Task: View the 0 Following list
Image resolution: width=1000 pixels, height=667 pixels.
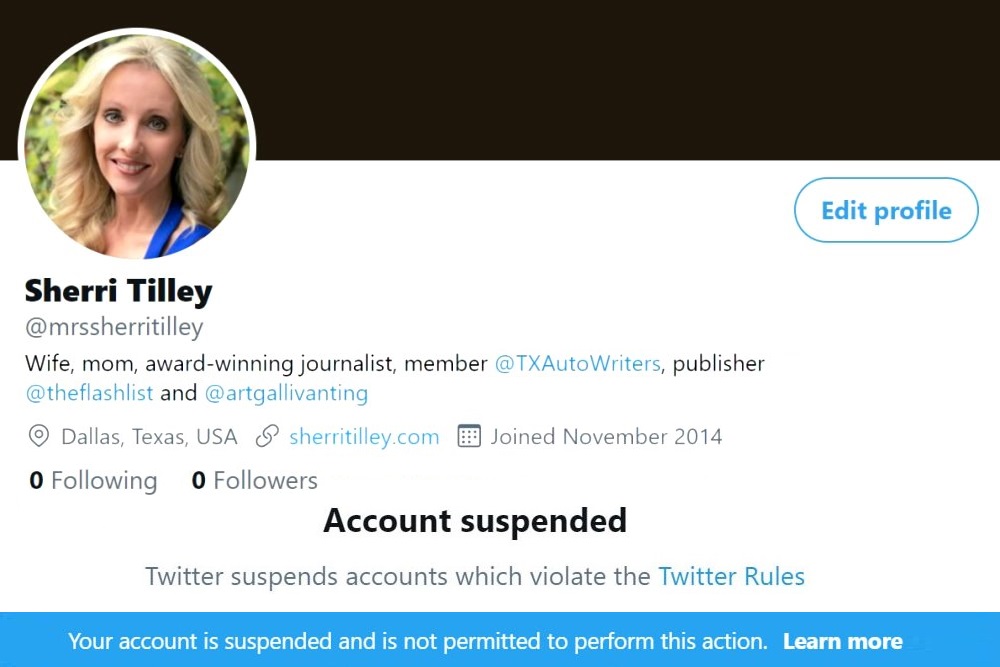Action: (x=93, y=481)
